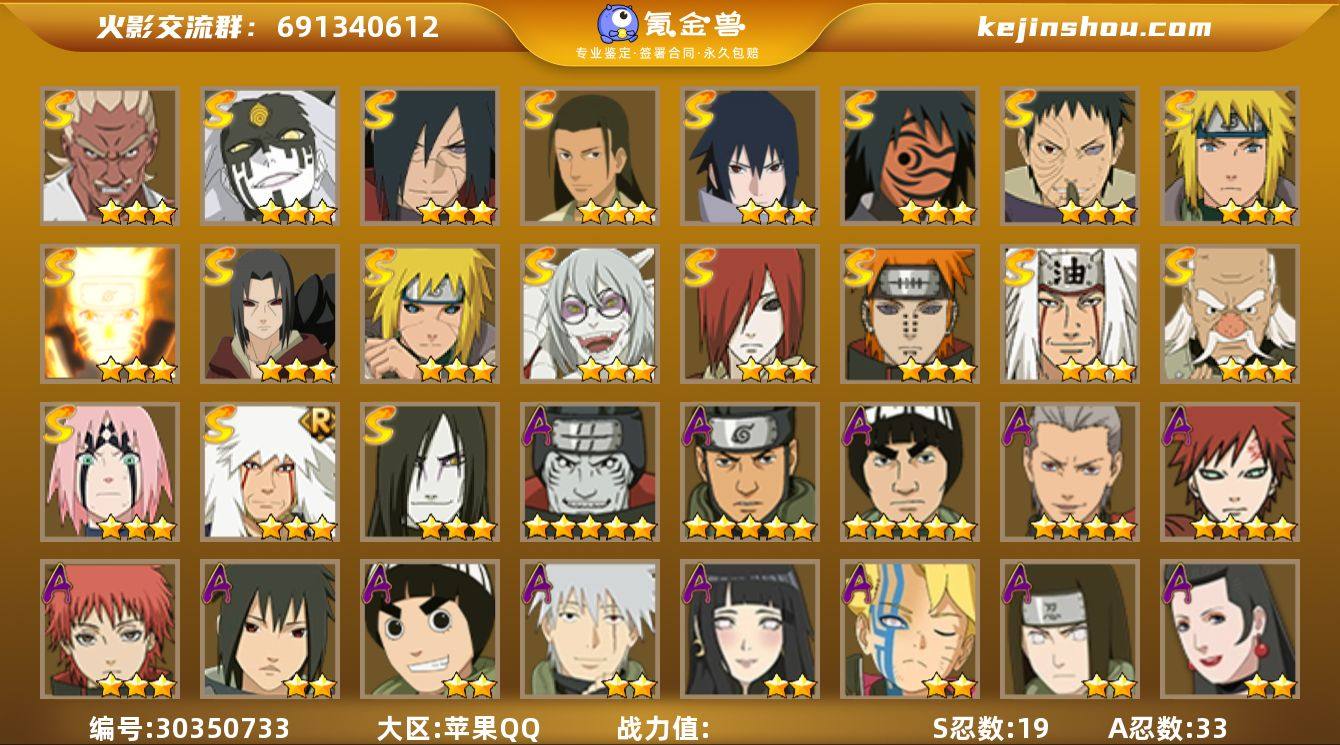Click the group number 691340612 text
The image size is (1340, 745).
358,27
